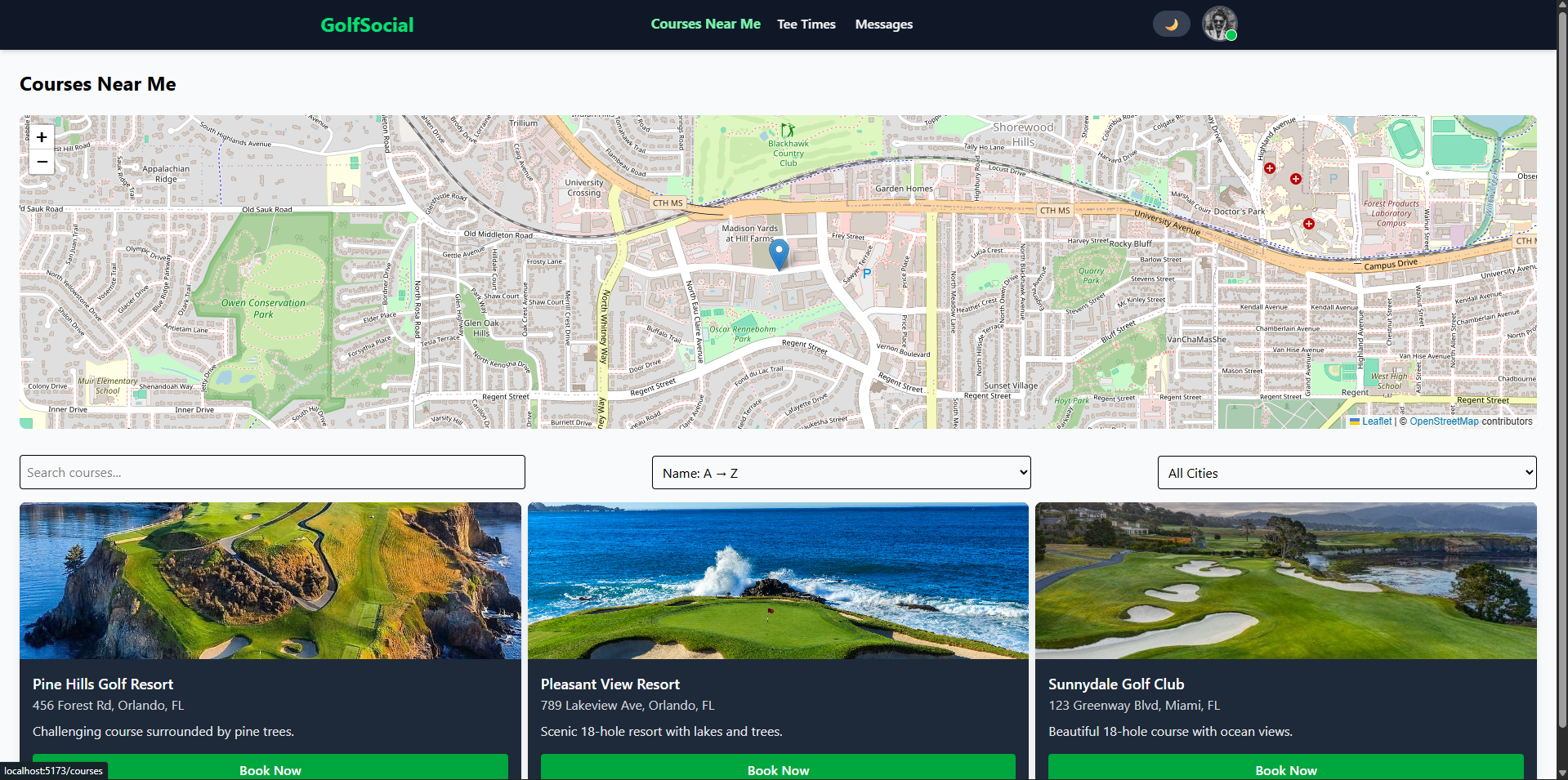The width and height of the screenshot is (1568, 780).
Task: Open the Messages section
Action: pyautogui.click(x=883, y=24)
